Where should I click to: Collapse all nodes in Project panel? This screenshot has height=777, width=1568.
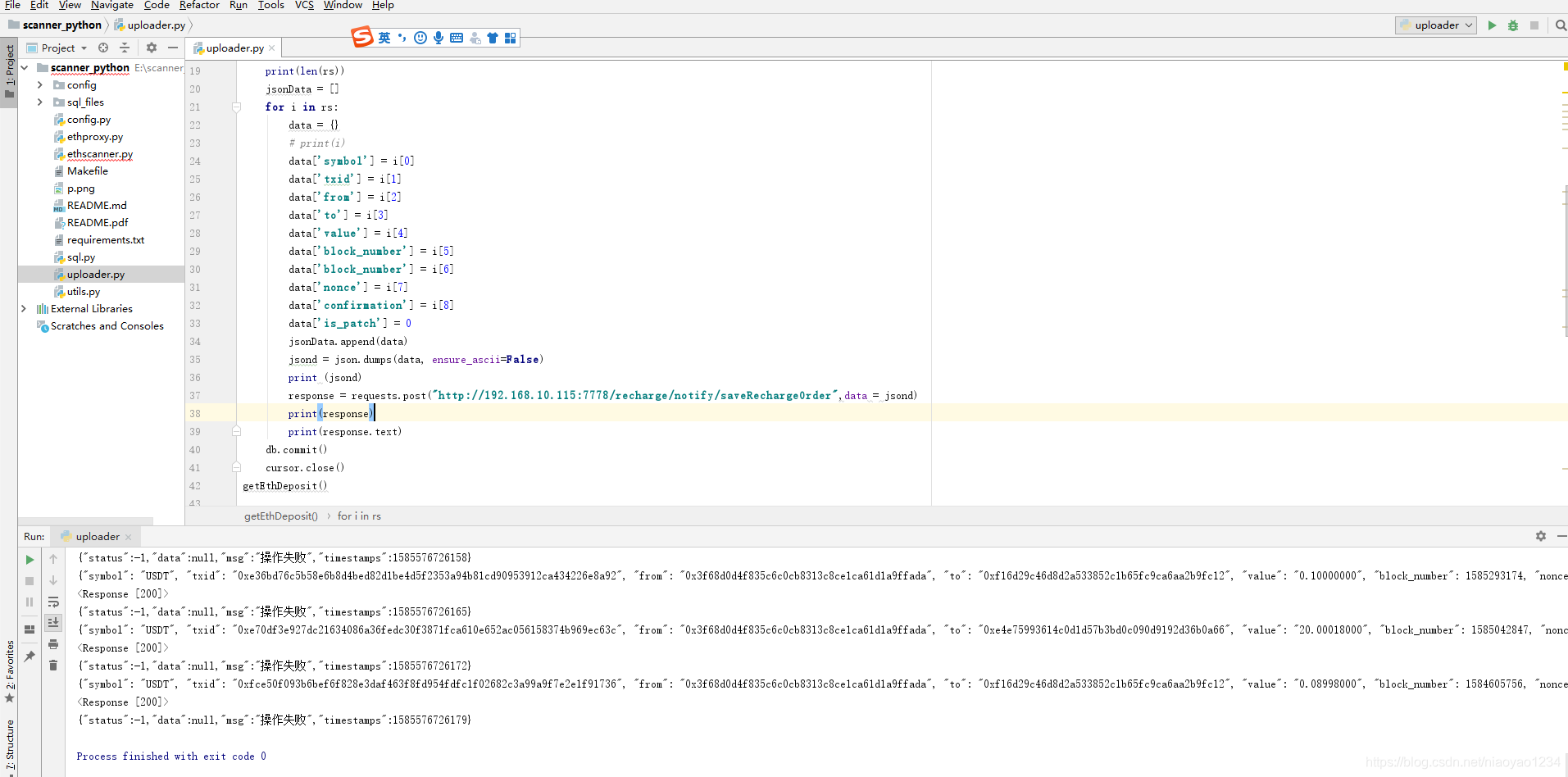125,48
